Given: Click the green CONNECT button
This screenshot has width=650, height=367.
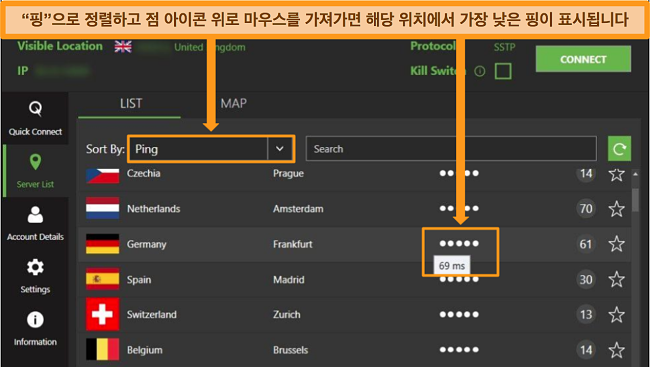Looking at the screenshot, I should [583, 59].
